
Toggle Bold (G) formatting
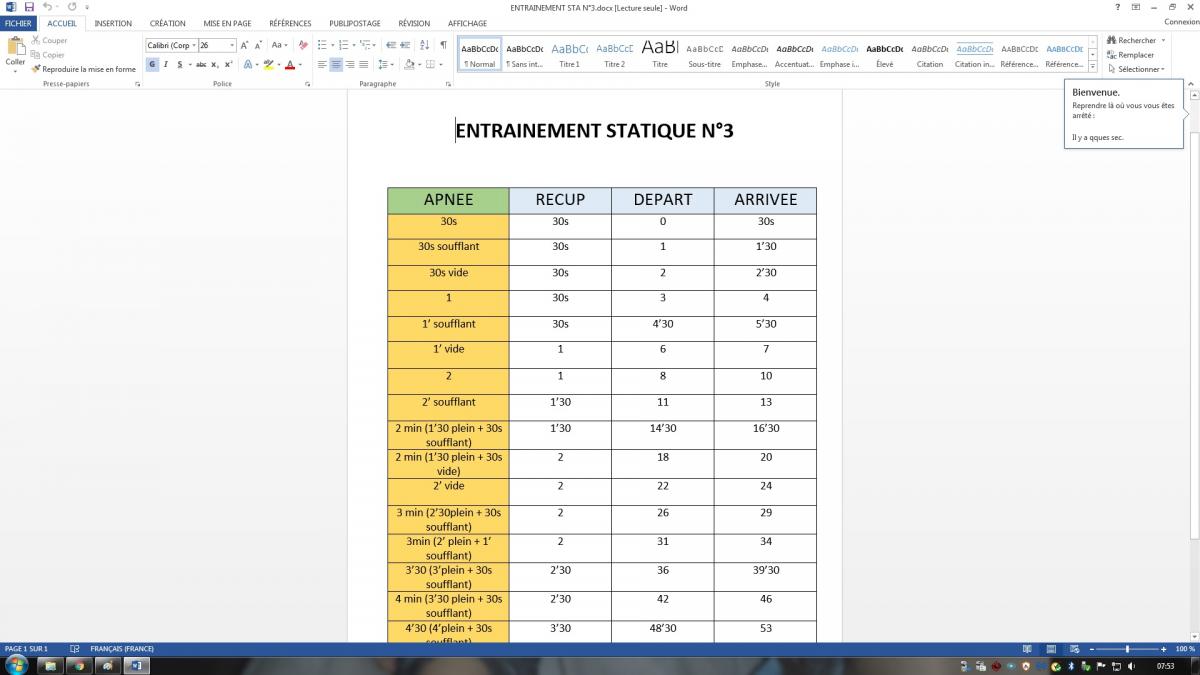click(152, 64)
